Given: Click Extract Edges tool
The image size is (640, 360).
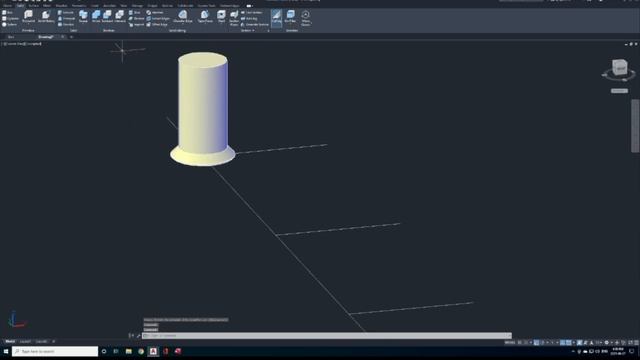Looking at the screenshot, I should [158, 19].
